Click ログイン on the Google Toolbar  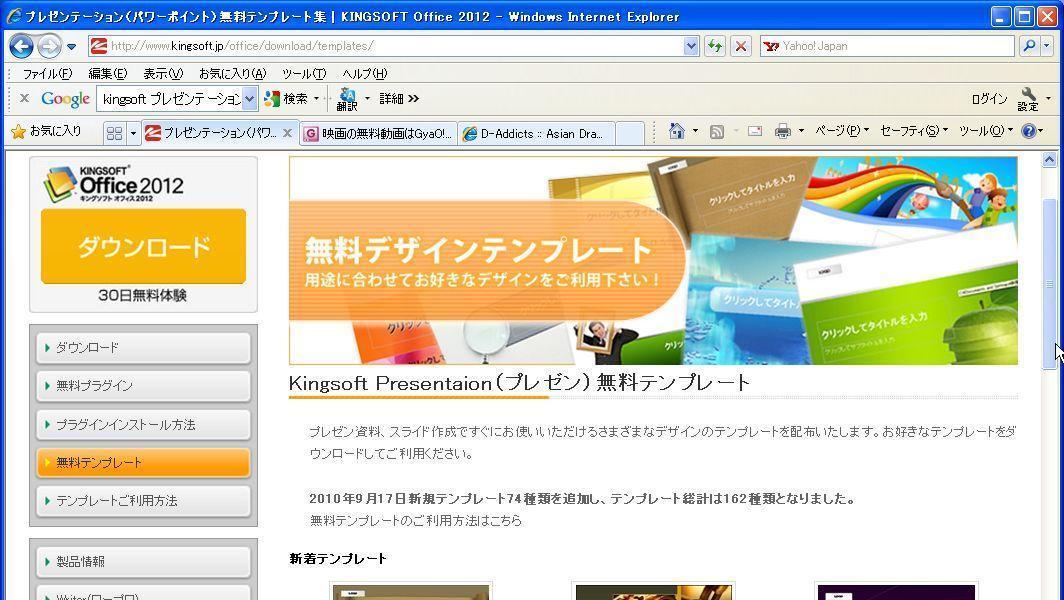(x=989, y=99)
